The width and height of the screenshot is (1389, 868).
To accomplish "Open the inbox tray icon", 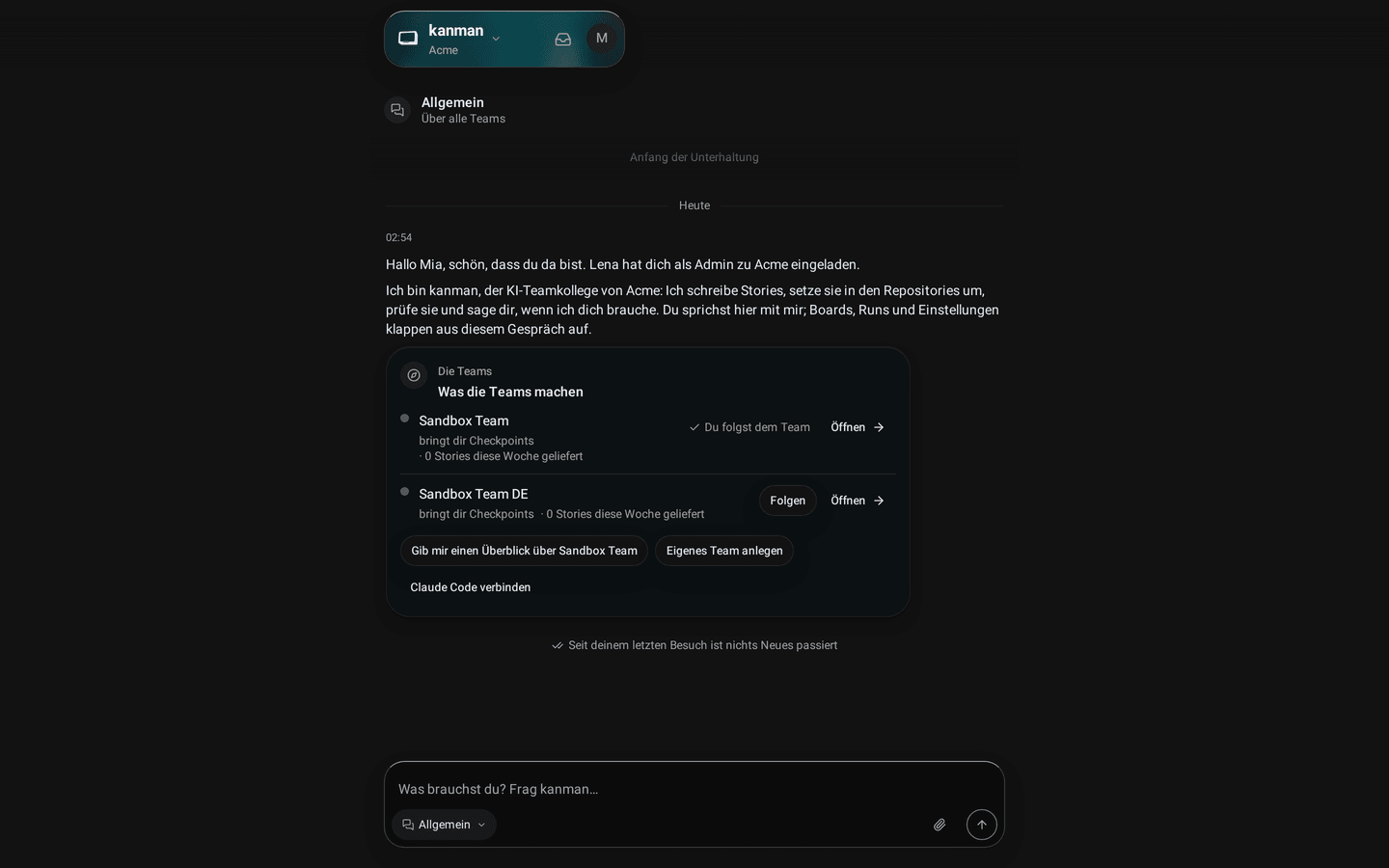I will point(563,39).
